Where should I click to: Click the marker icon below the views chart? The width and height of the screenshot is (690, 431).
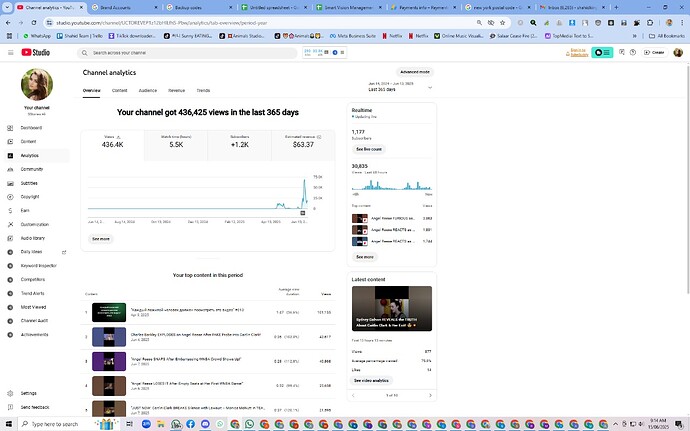303,213
